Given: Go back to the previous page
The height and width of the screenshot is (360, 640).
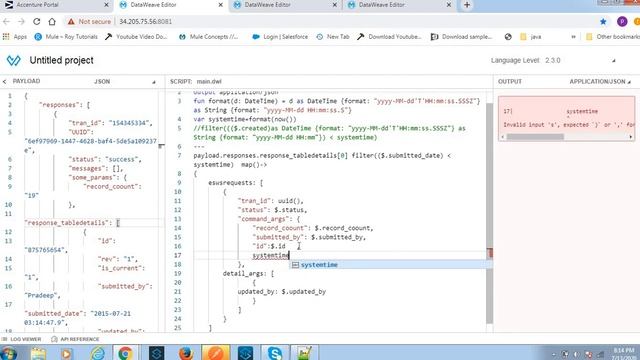Looking at the screenshot, I should [7, 22].
